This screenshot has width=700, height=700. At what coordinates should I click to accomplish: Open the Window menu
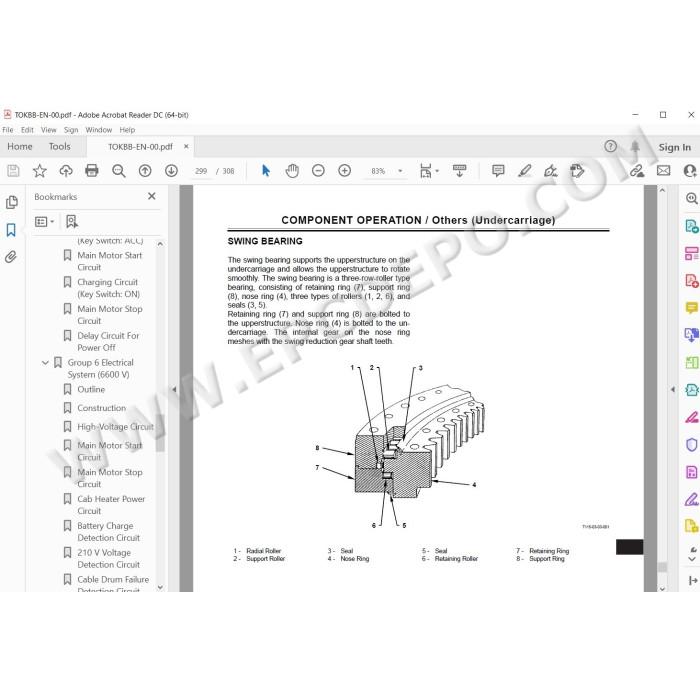pyautogui.click(x=99, y=130)
